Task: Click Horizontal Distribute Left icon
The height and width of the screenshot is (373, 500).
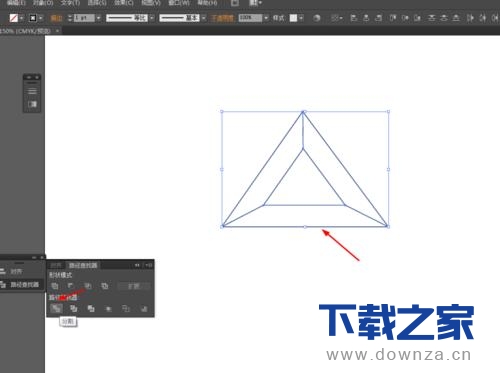Action: coord(470,18)
